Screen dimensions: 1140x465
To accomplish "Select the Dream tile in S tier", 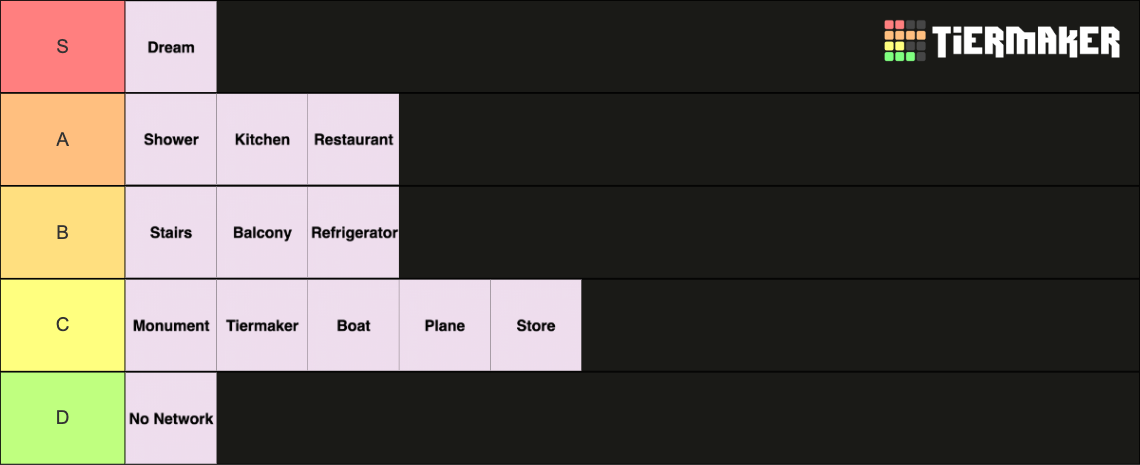I will [x=171, y=46].
